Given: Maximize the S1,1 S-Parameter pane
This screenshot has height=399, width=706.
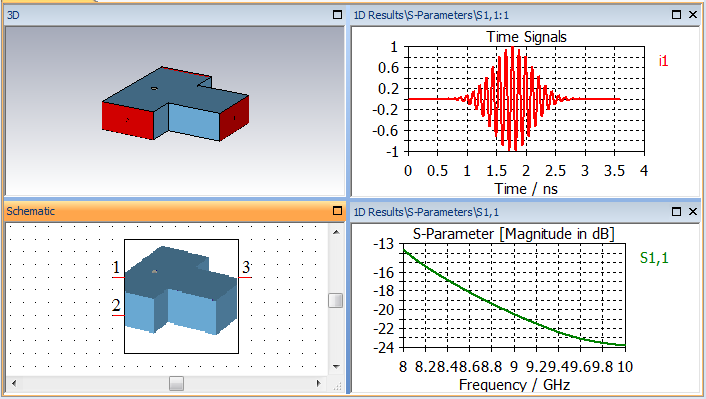Looking at the screenshot, I should coord(676,211).
